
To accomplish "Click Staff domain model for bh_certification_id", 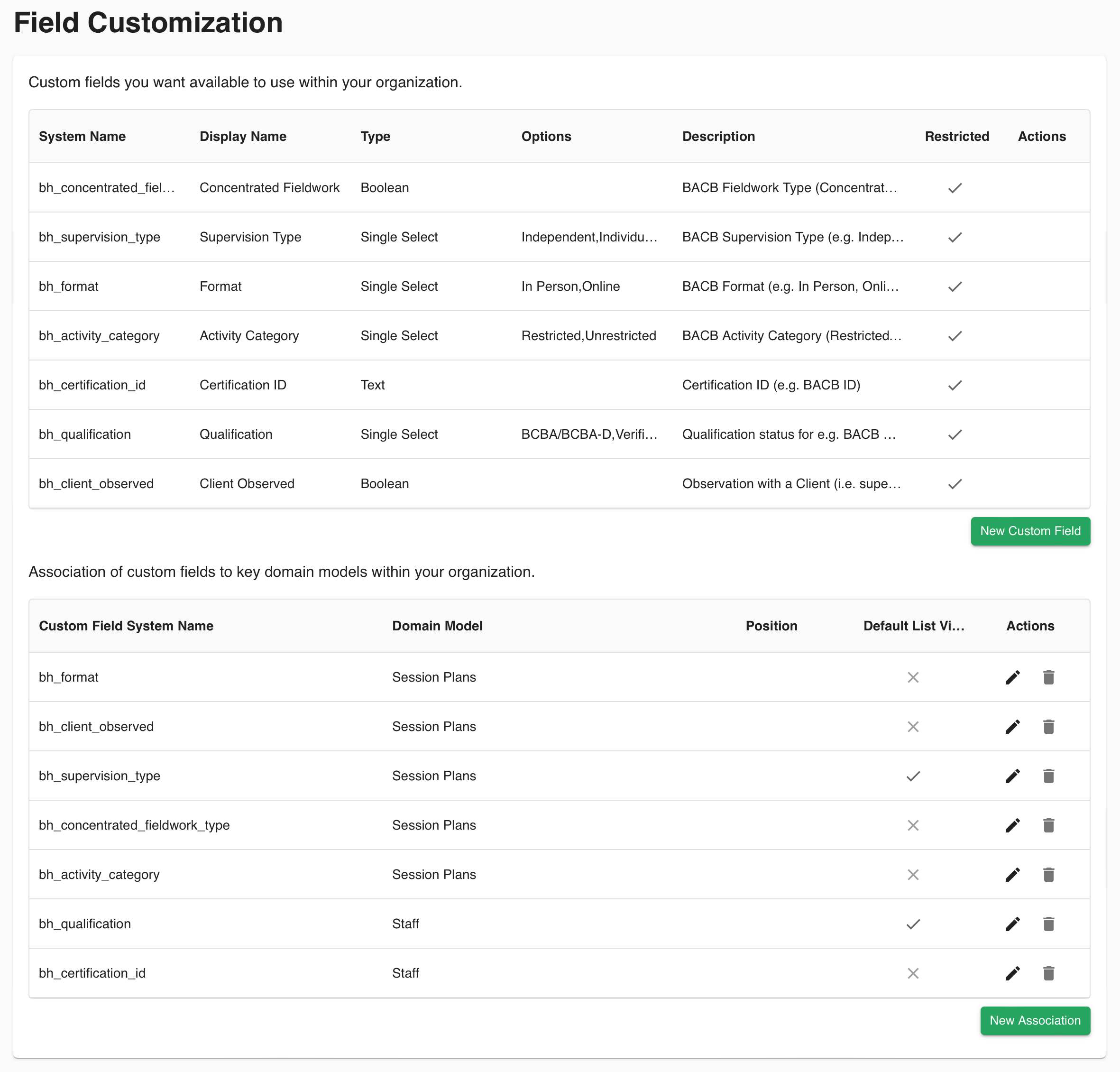I will click(405, 973).
